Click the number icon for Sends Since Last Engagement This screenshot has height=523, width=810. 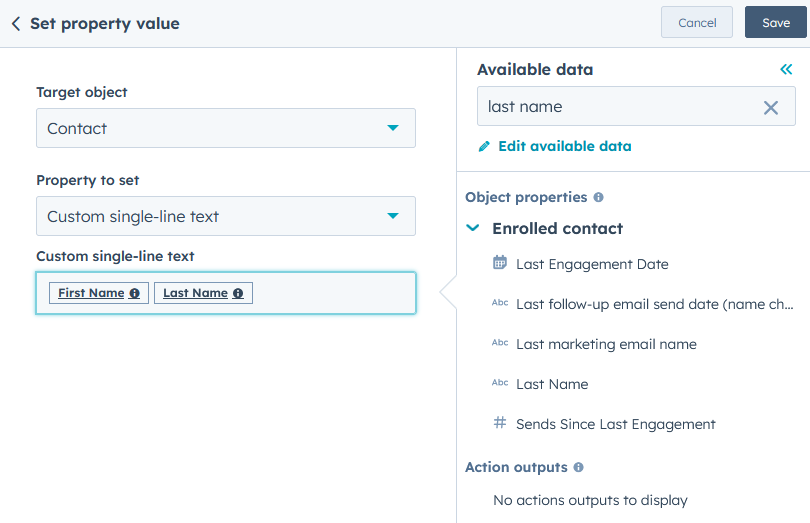[x=500, y=423]
